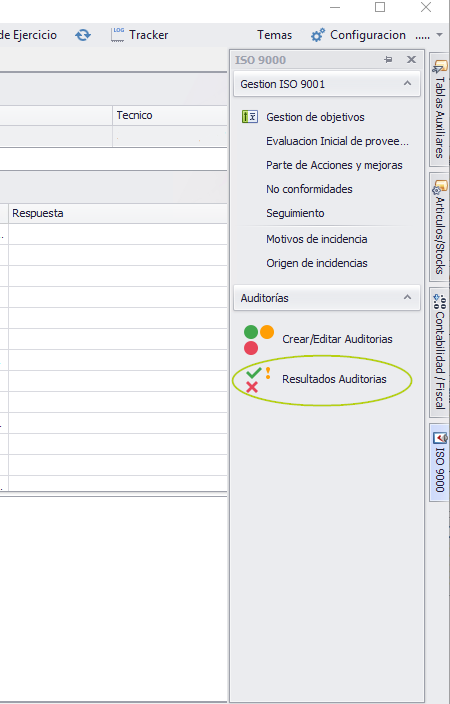Viewport: 450px width, 704px height.
Task: Pin the ISO 9000 panel
Action: click(388, 60)
